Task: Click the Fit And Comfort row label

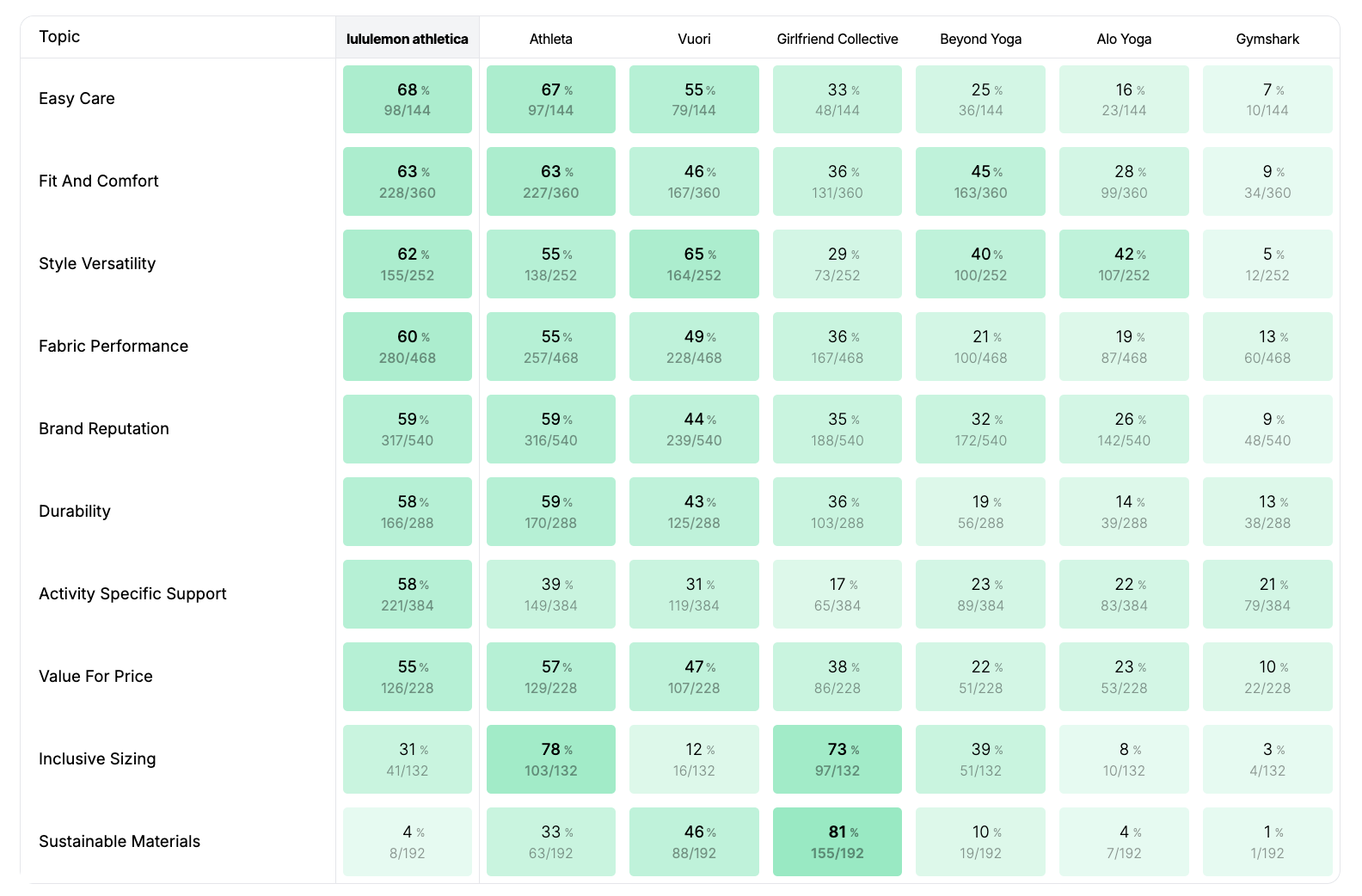Action: point(99,181)
